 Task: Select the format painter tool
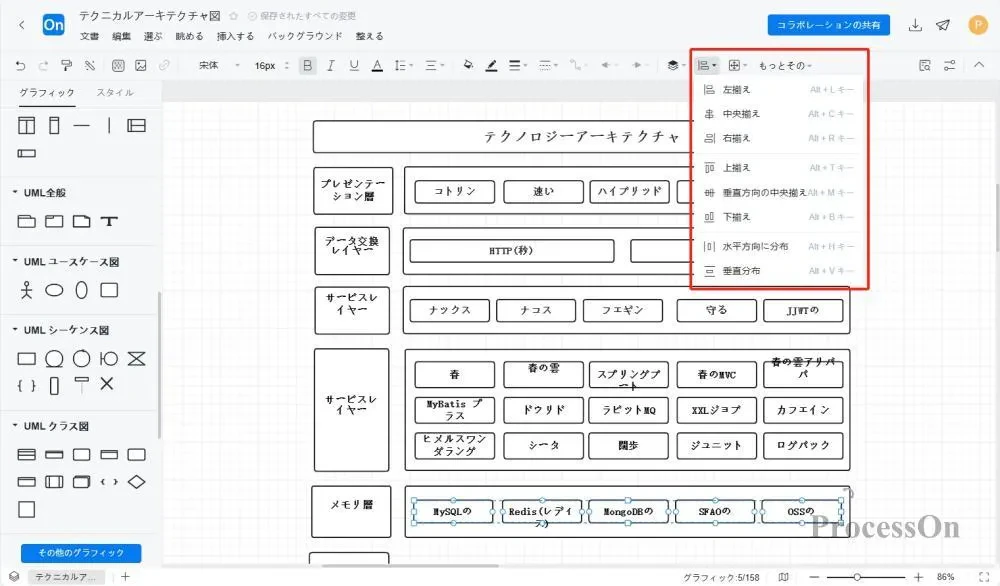pos(65,65)
